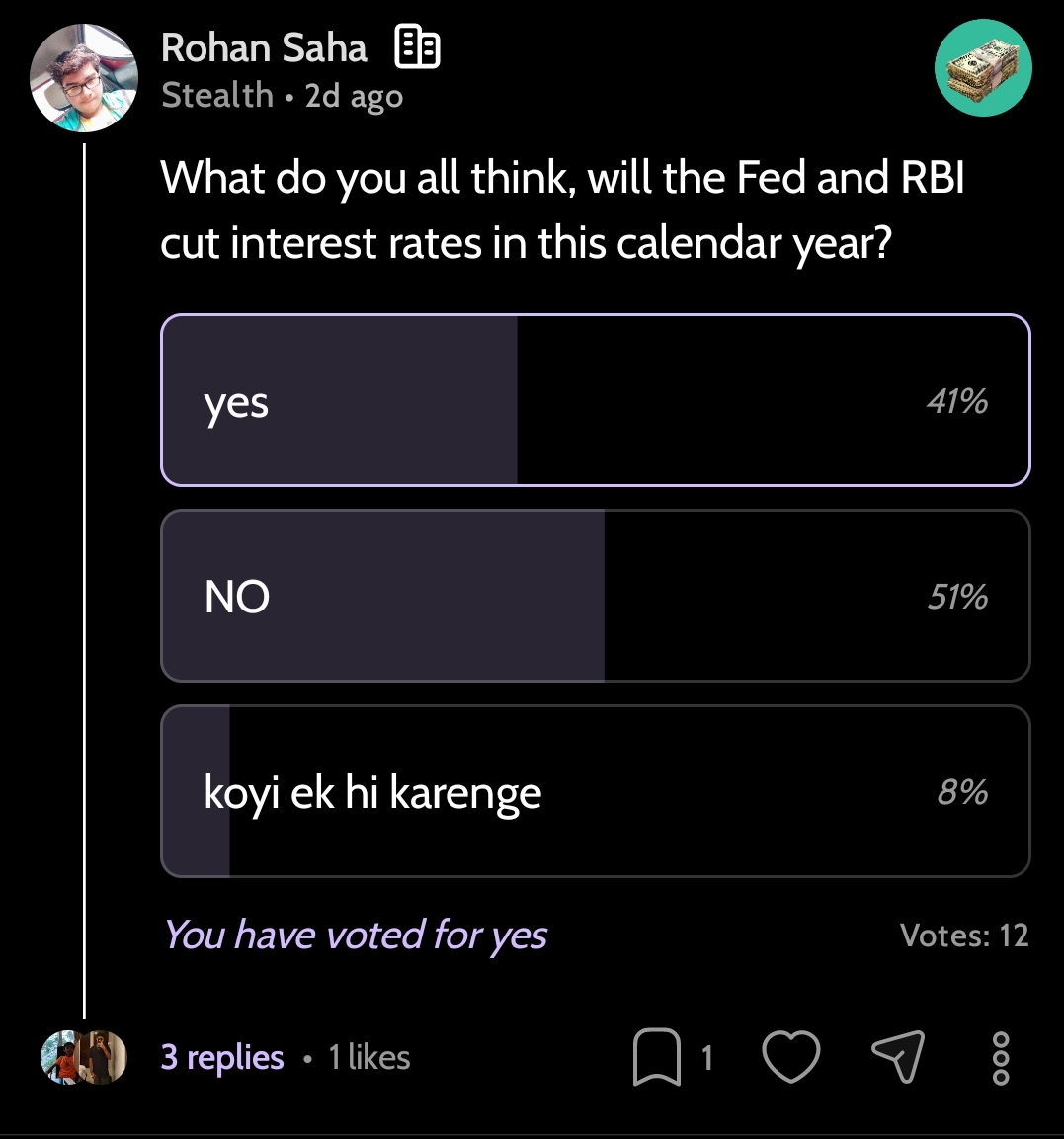
Task: Open Rohan Saha's profile picture
Action: (84, 78)
